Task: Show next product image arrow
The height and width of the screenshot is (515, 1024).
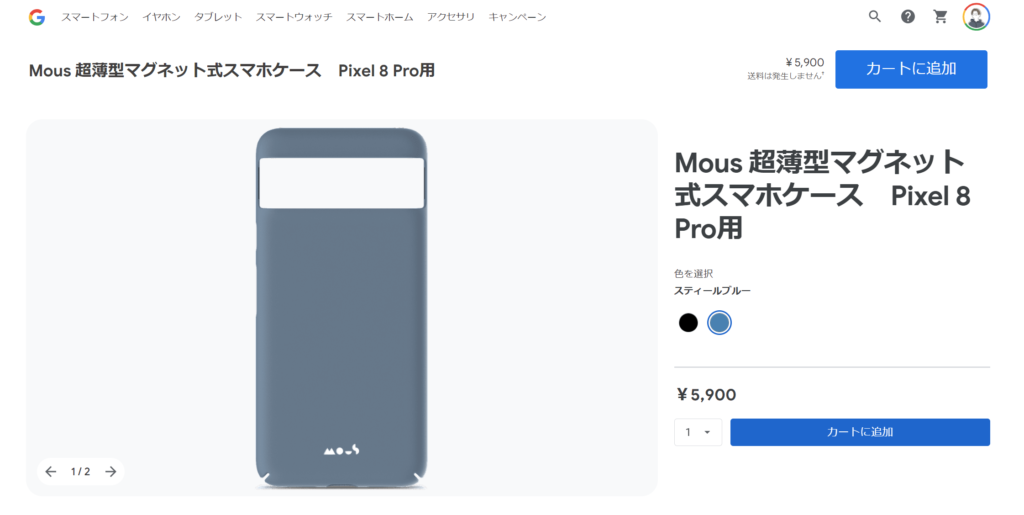Action: [x=111, y=472]
